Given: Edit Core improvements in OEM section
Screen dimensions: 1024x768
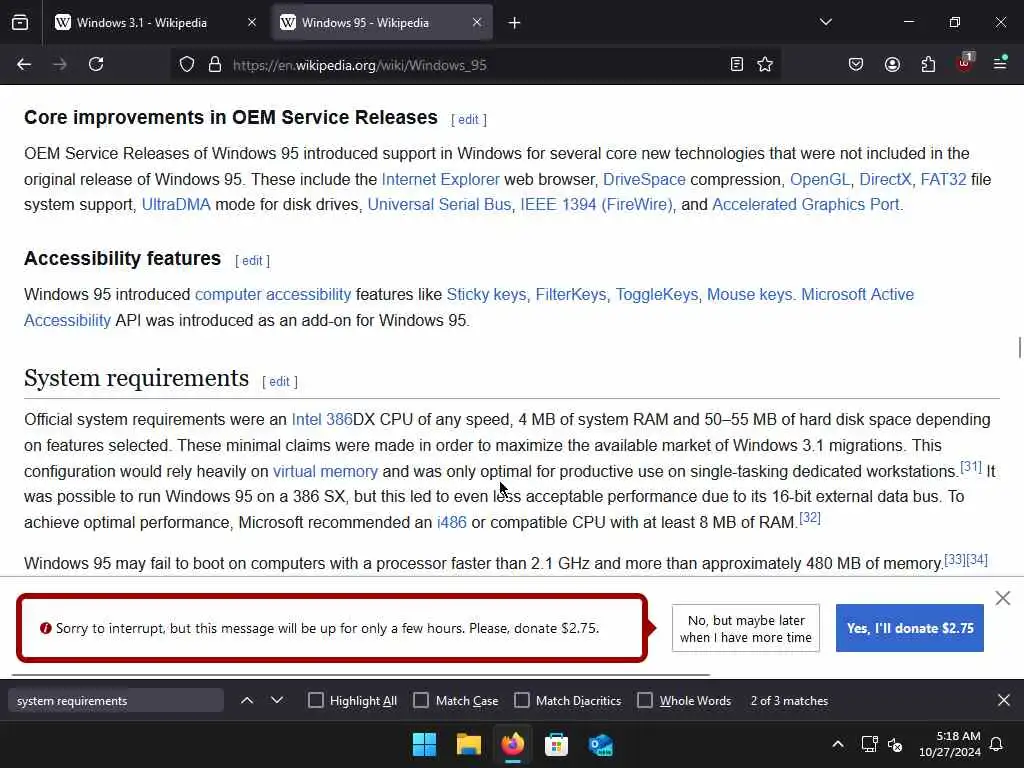Looking at the screenshot, I should tap(468, 120).
